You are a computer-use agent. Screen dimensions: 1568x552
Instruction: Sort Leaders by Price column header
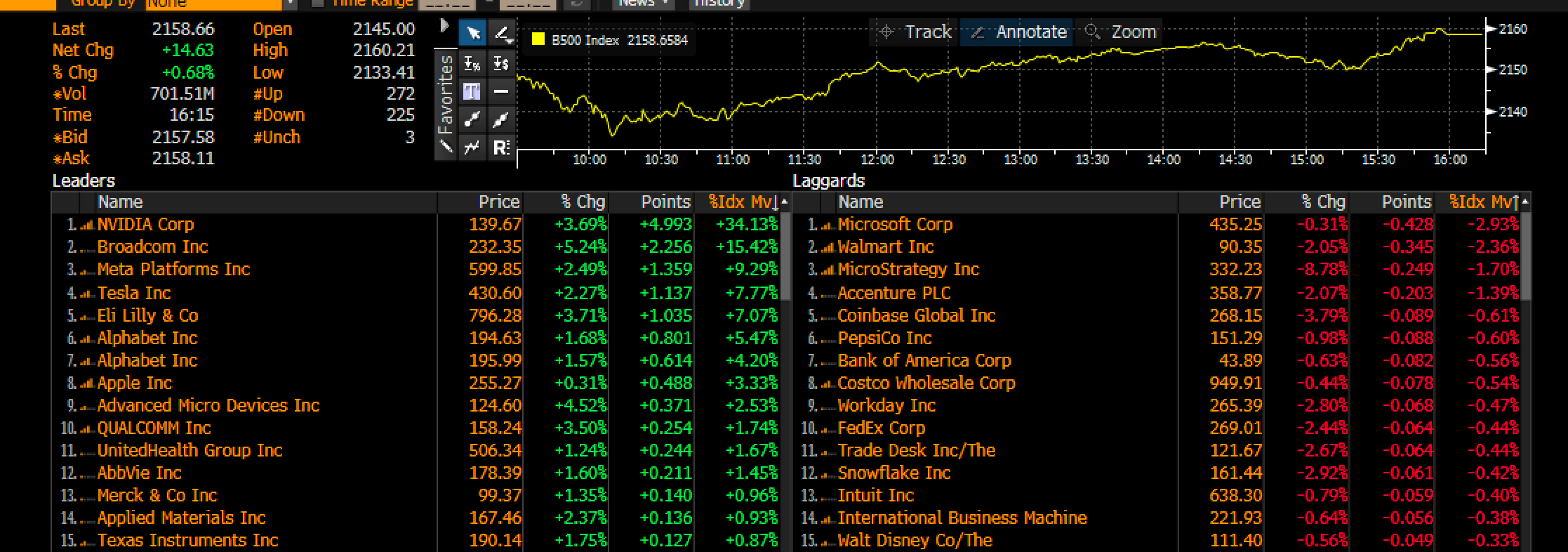pos(480,202)
